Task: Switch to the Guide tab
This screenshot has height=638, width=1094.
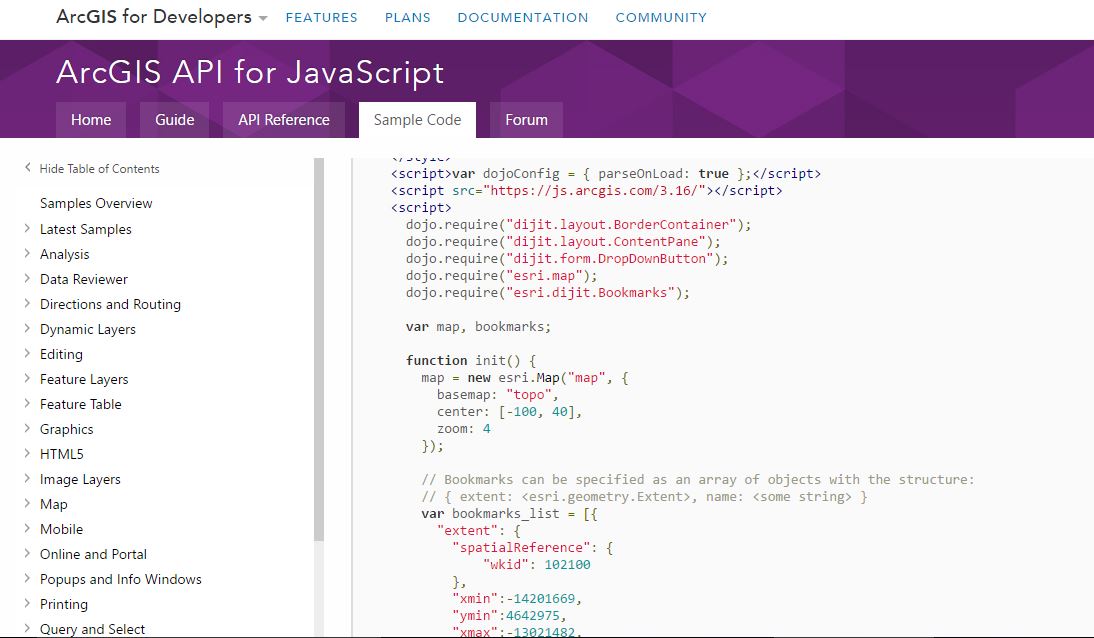Action: click(x=174, y=120)
